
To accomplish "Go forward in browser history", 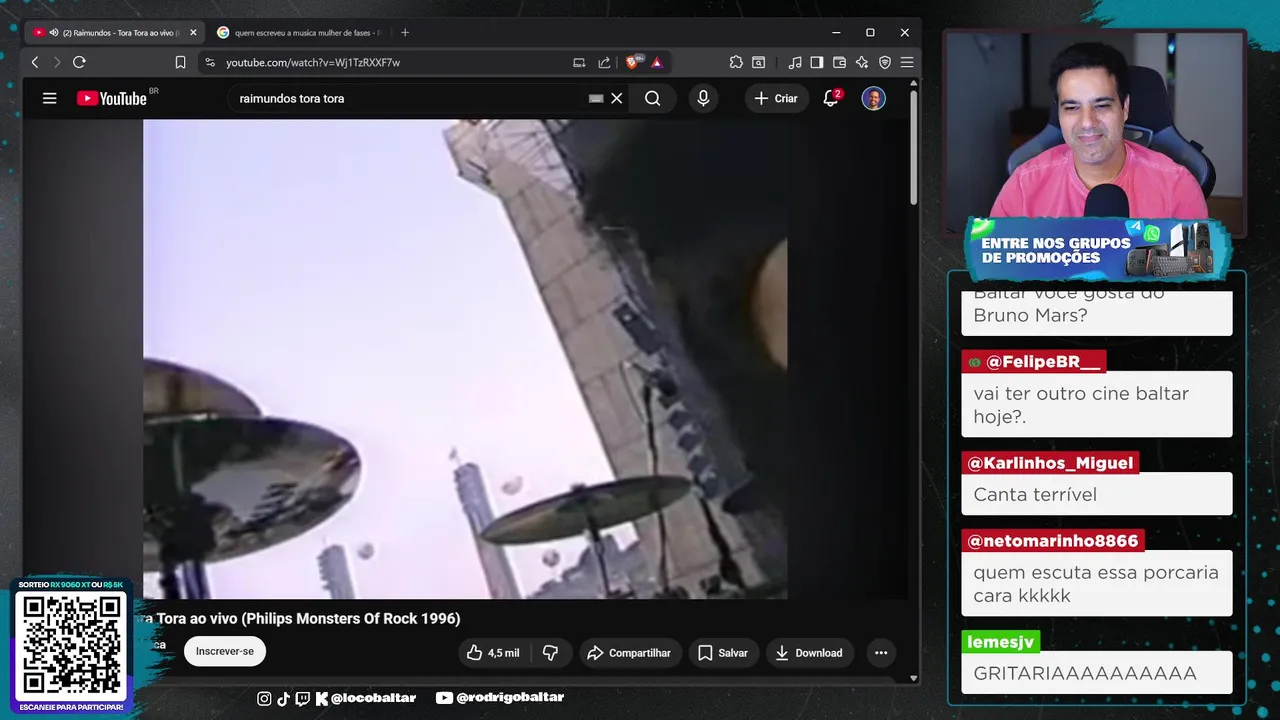I will point(57,62).
